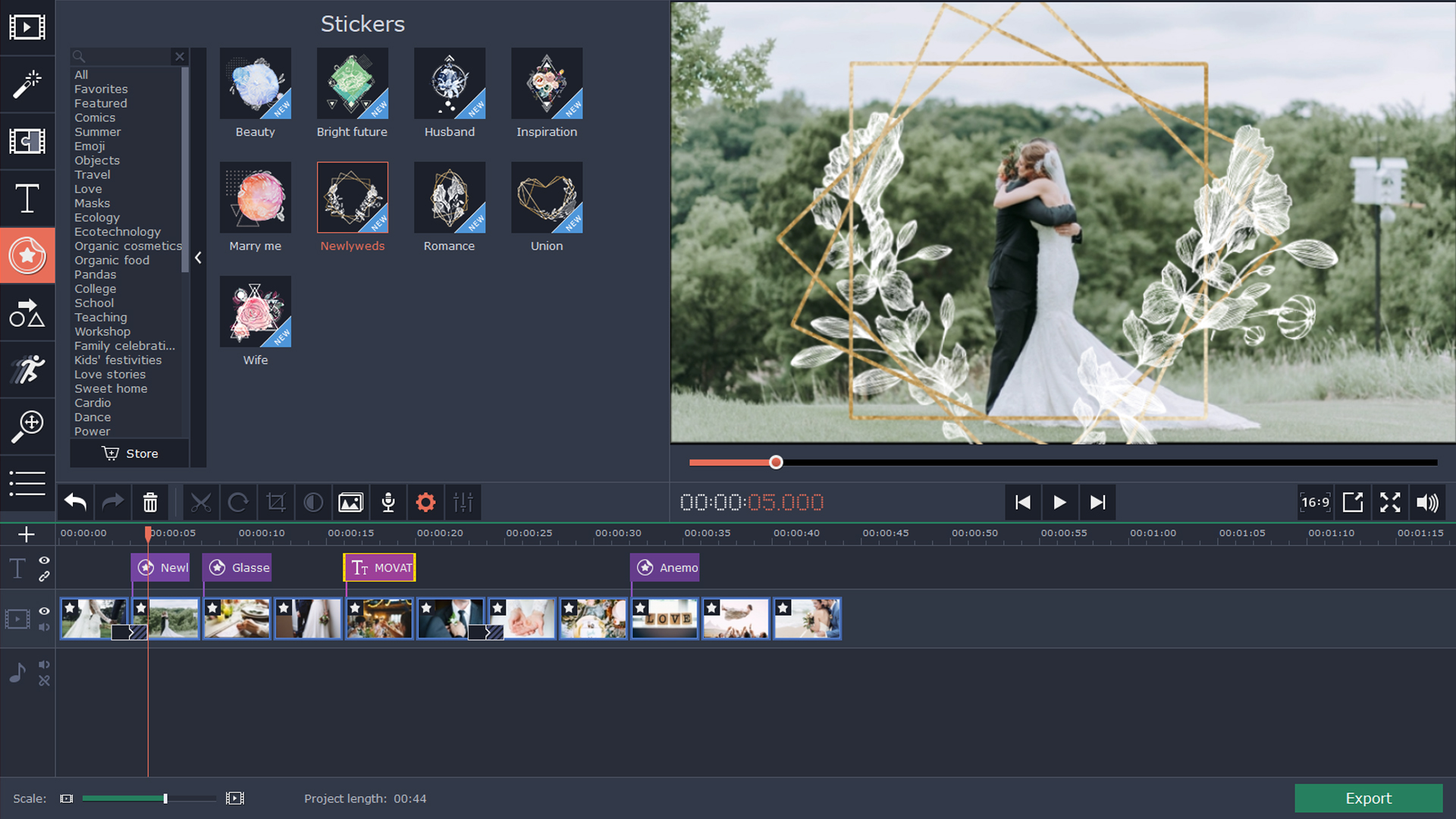Open the Pan and Zoom tool

click(x=28, y=426)
